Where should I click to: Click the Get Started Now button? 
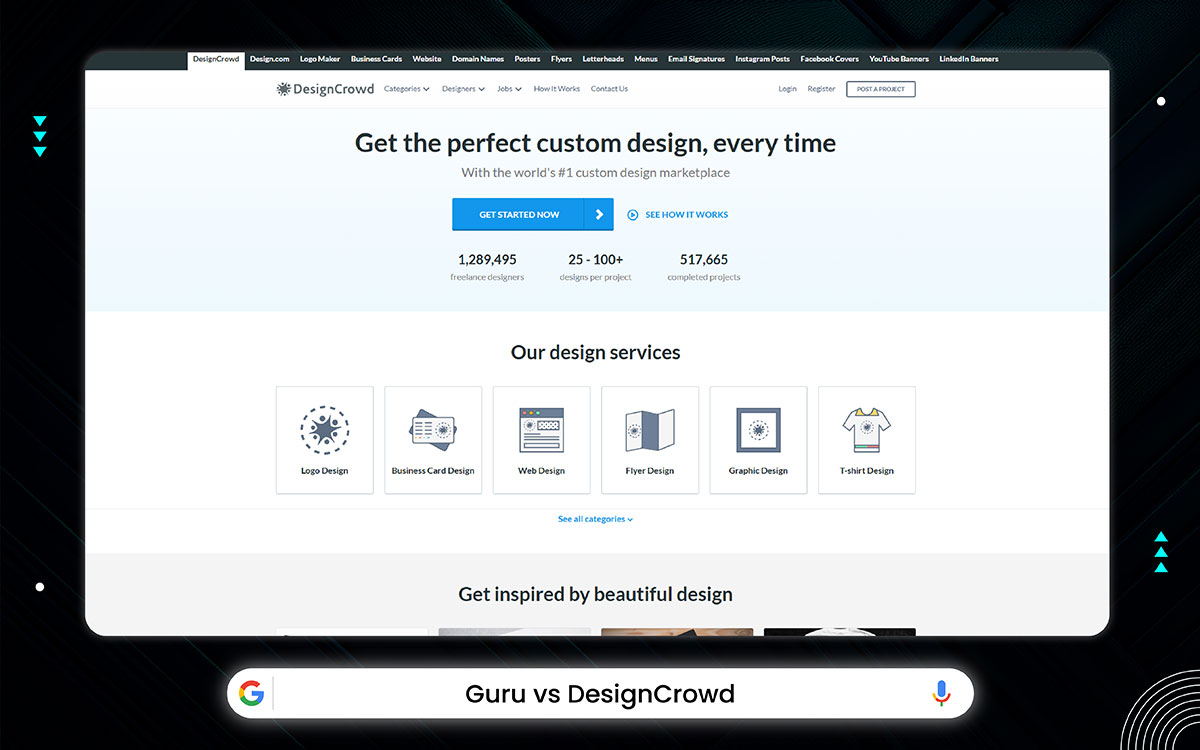[533, 214]
